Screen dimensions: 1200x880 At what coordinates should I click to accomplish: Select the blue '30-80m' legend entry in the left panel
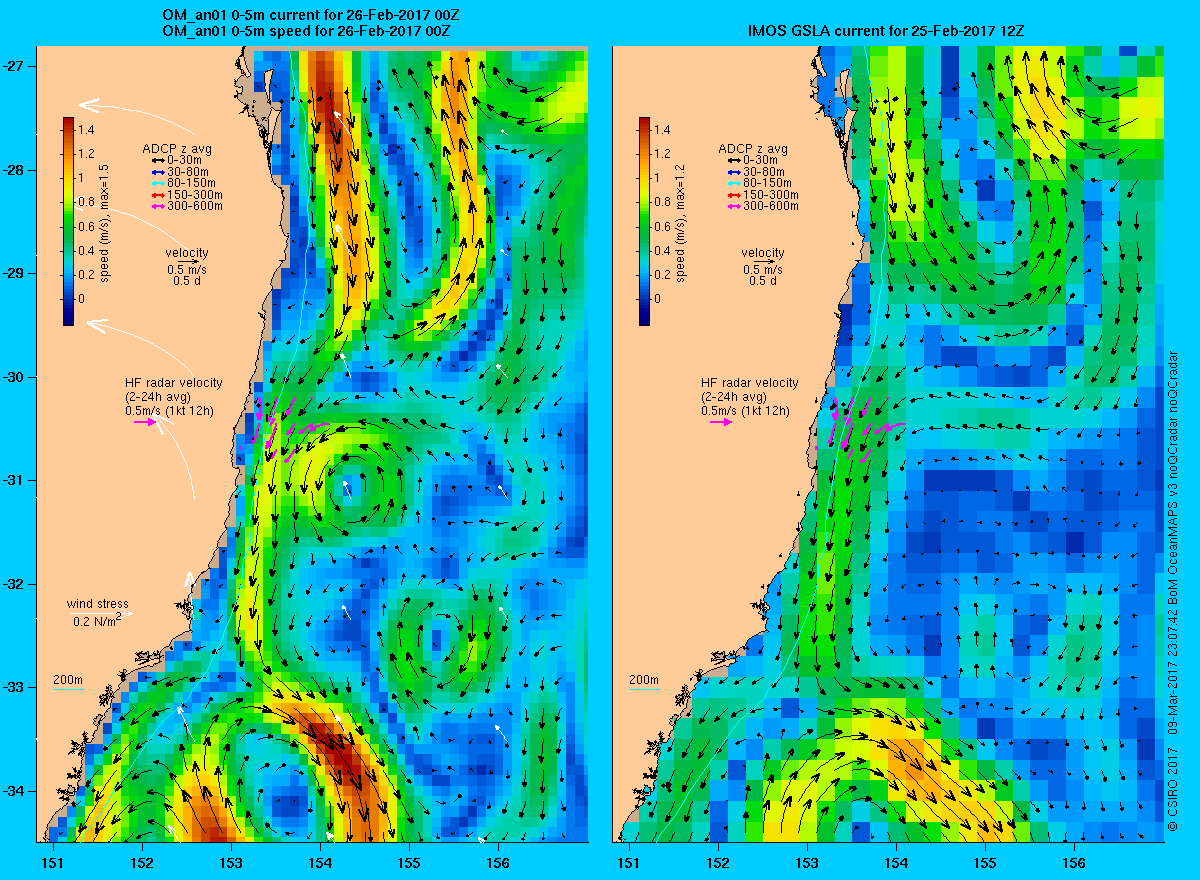click(x=182, y=172)
